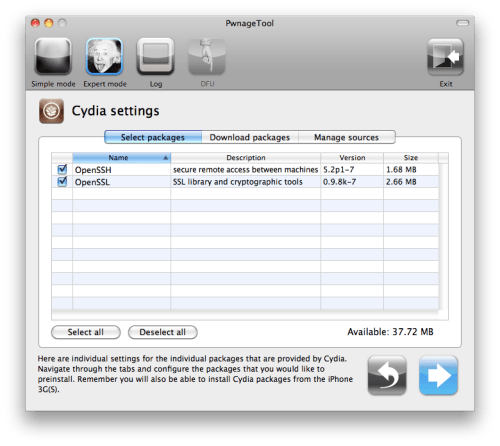
Task: Open the Download packages tab
Action: point(250,137)
